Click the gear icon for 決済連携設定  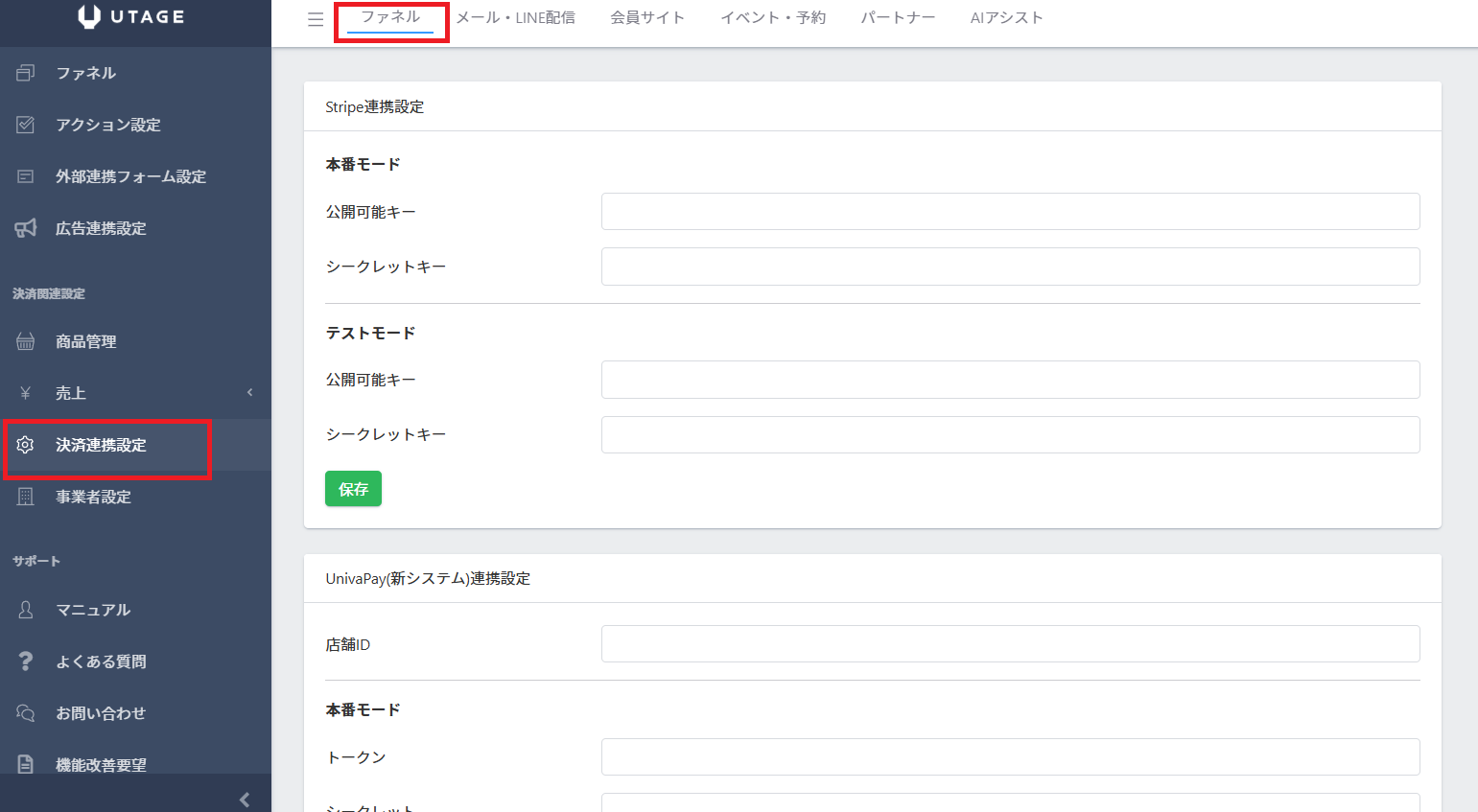coord(26,445)
